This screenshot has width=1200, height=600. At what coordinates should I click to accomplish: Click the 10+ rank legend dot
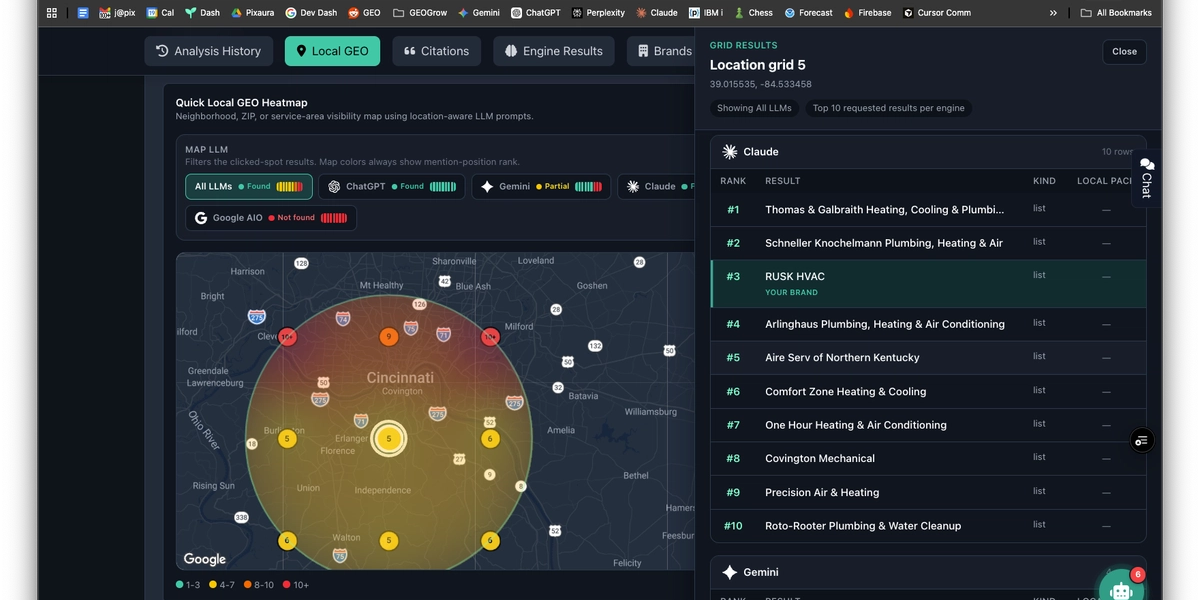point(286,584)
